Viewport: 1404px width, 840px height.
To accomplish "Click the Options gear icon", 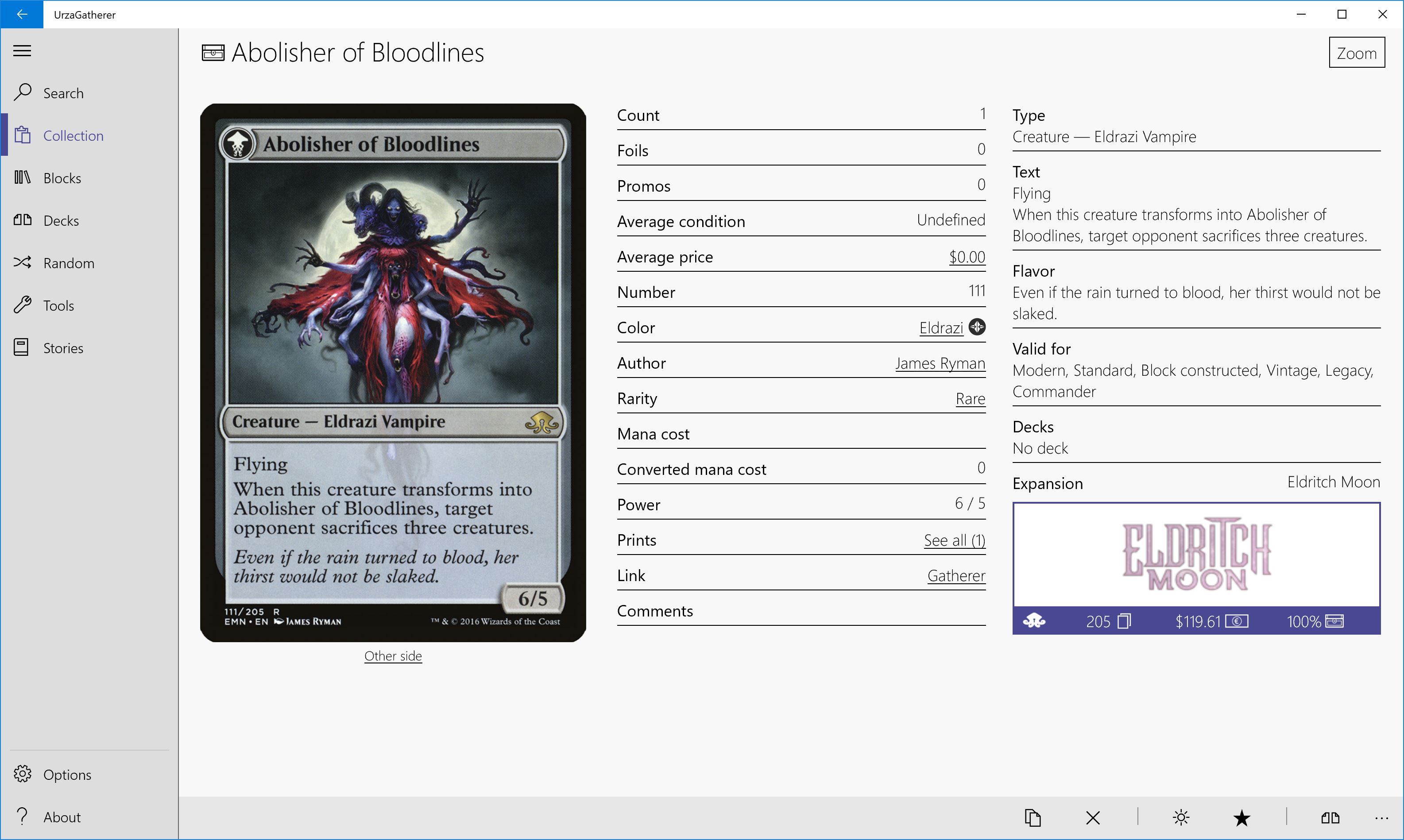I will coord(22,774).
